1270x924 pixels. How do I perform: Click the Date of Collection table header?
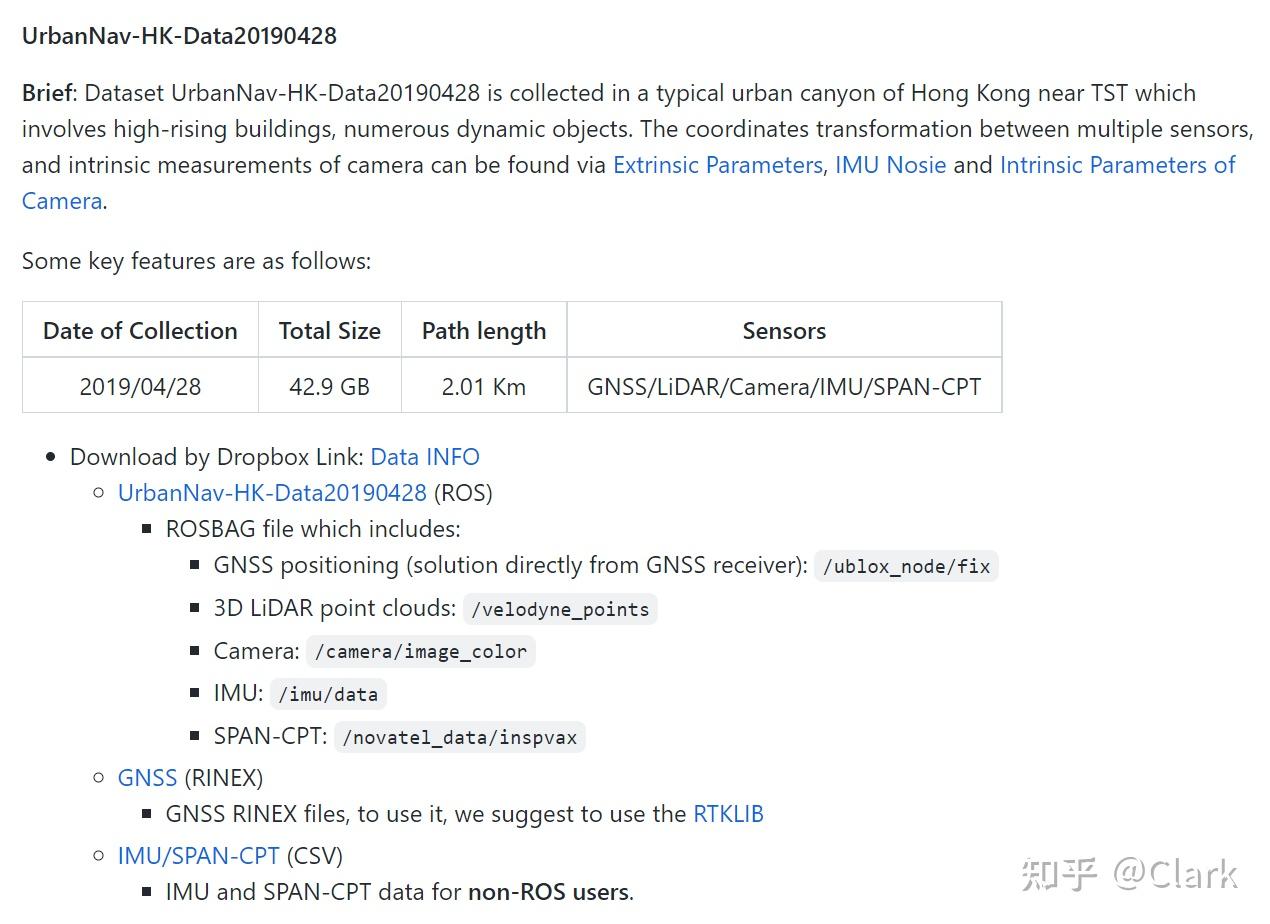140,331
